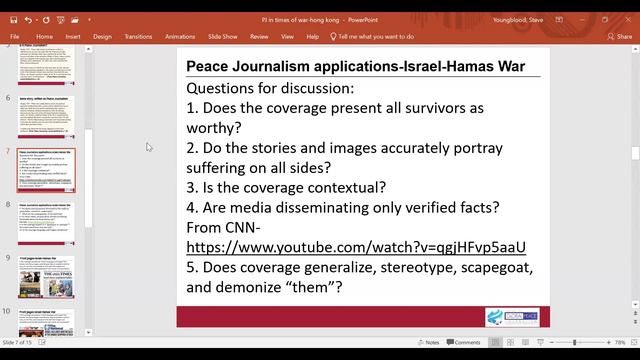Click the main slide area vertical scrollbar handle
Screen dimensions: 640x360
pos(635,153)
